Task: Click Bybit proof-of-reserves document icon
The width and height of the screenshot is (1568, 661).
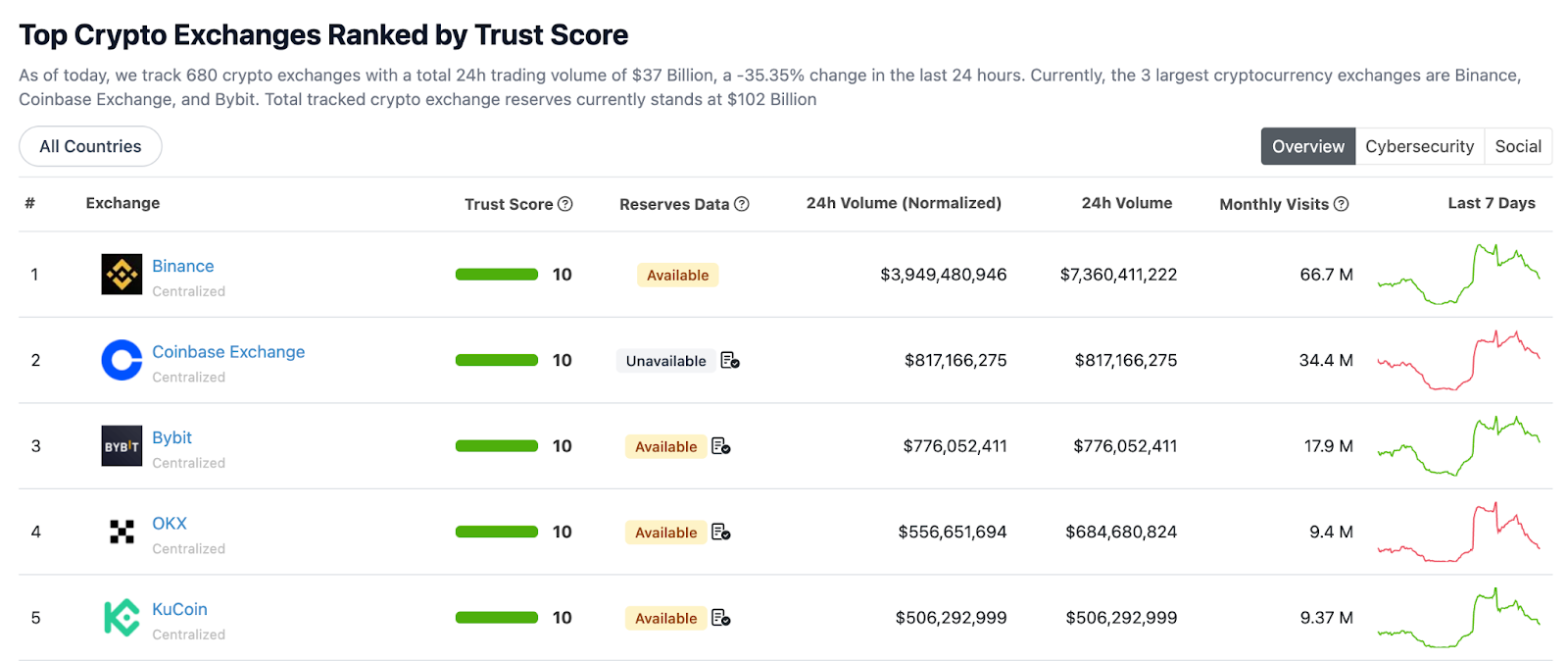Action: click(721, 446)
